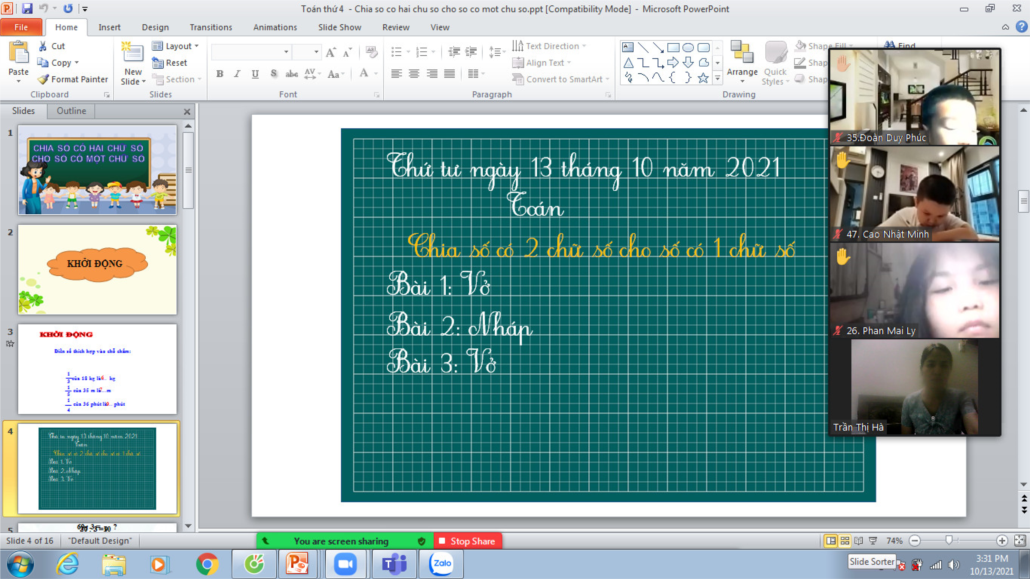Click the Save icon in quick access toolbar

click(x=27, y=9)
